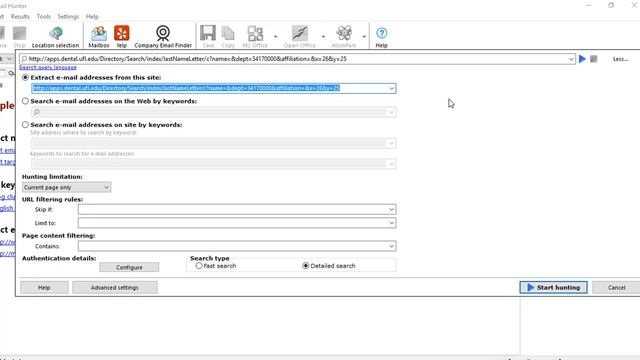Expand the extract site URL dropdown arrow
The image size is (640, 360).
tap(391, 88)
